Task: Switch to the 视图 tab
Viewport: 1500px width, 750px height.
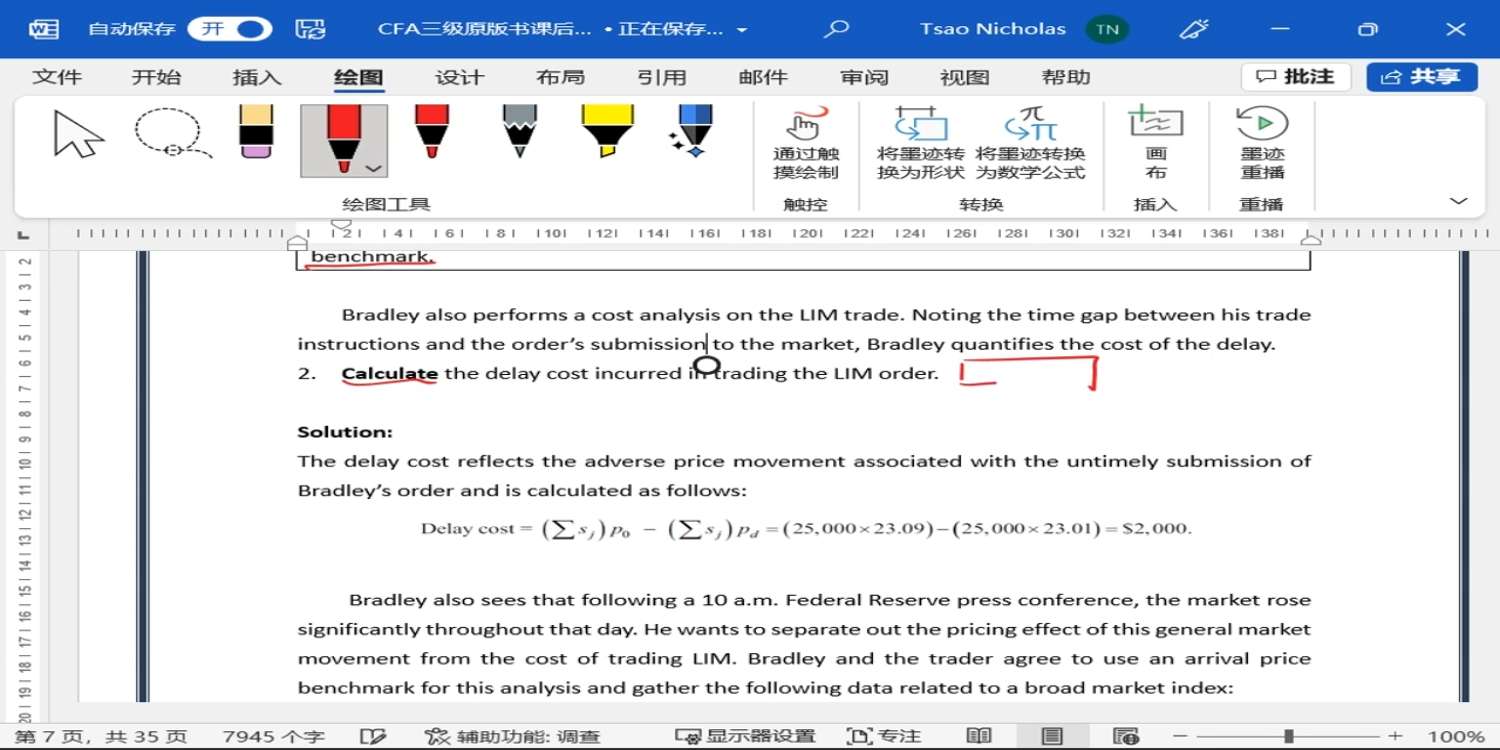Action: [965, 77]
